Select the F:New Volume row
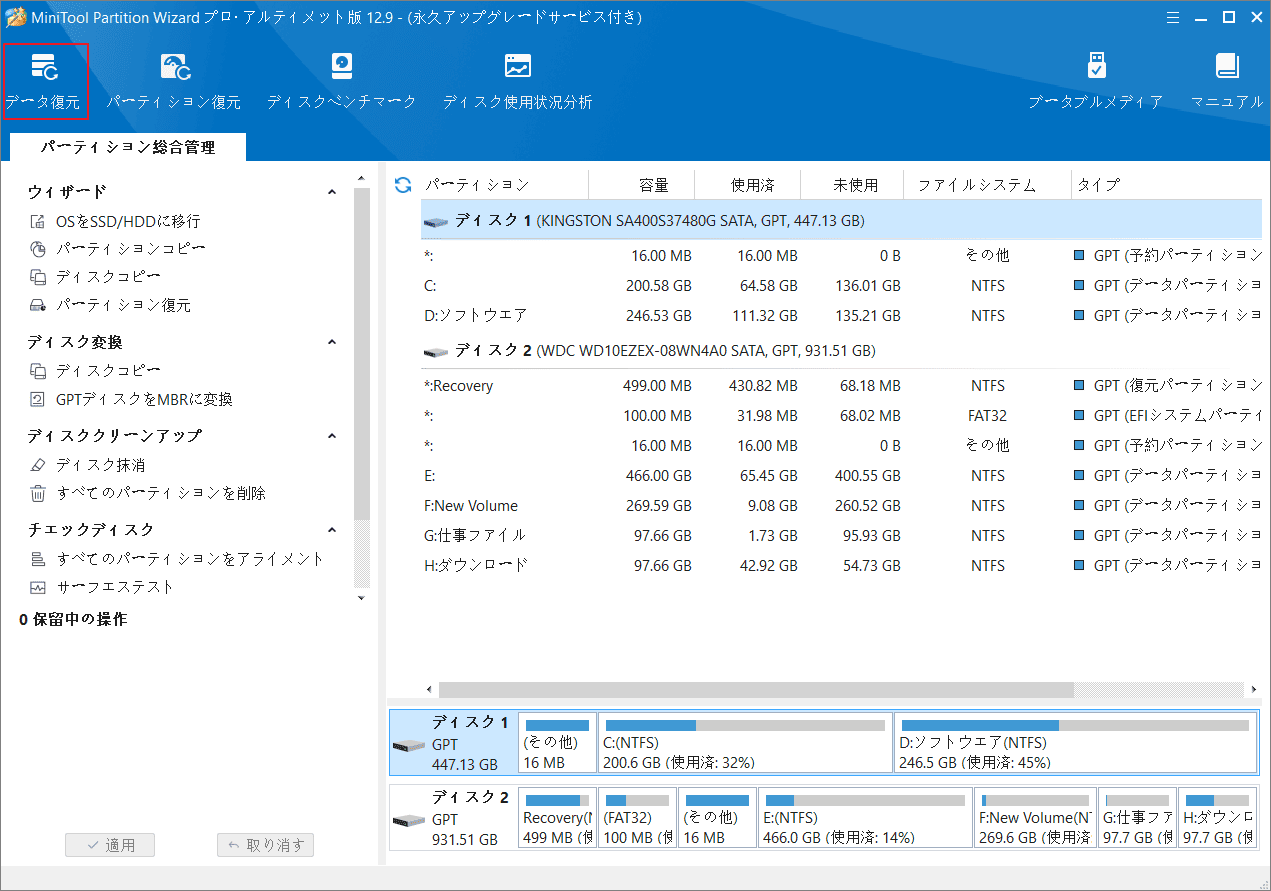Image resolution: width=1271 pixels, height=891 pixels. tap(841, 506)
